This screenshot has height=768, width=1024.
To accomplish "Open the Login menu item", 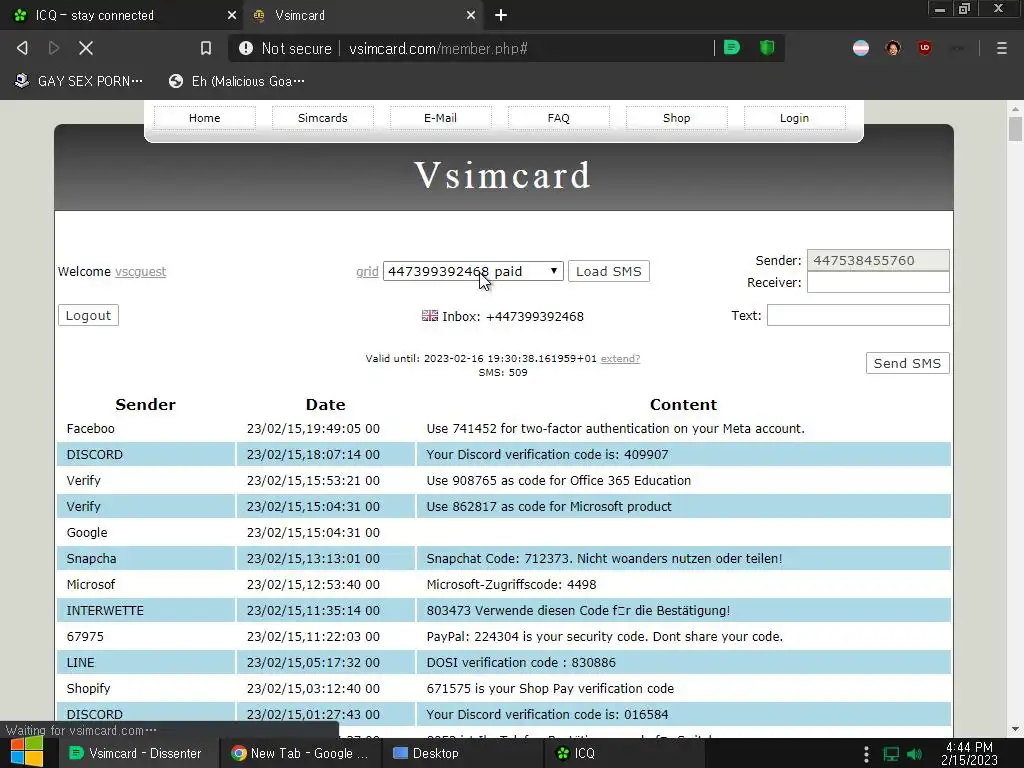I will click(x=794, y=118).
